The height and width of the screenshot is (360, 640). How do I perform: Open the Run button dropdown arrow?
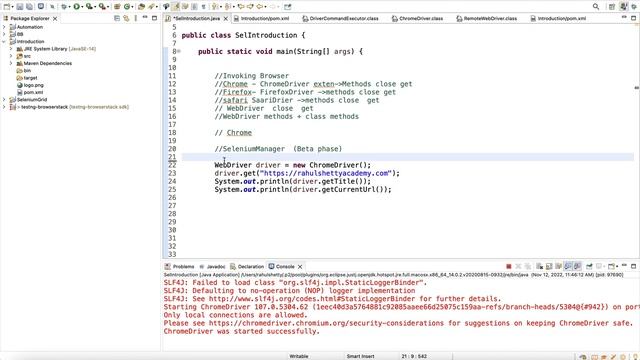82,7
